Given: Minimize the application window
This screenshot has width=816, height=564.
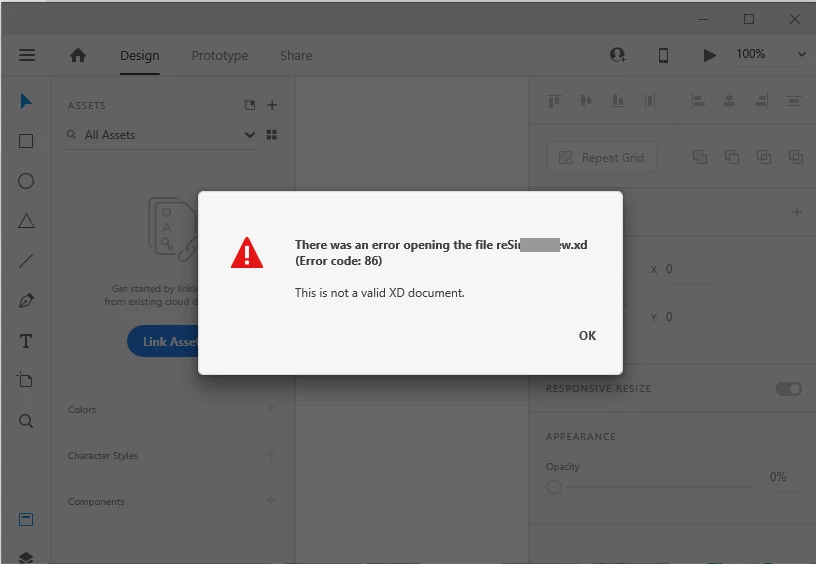Looking at the screenshot, I should 703,19.
